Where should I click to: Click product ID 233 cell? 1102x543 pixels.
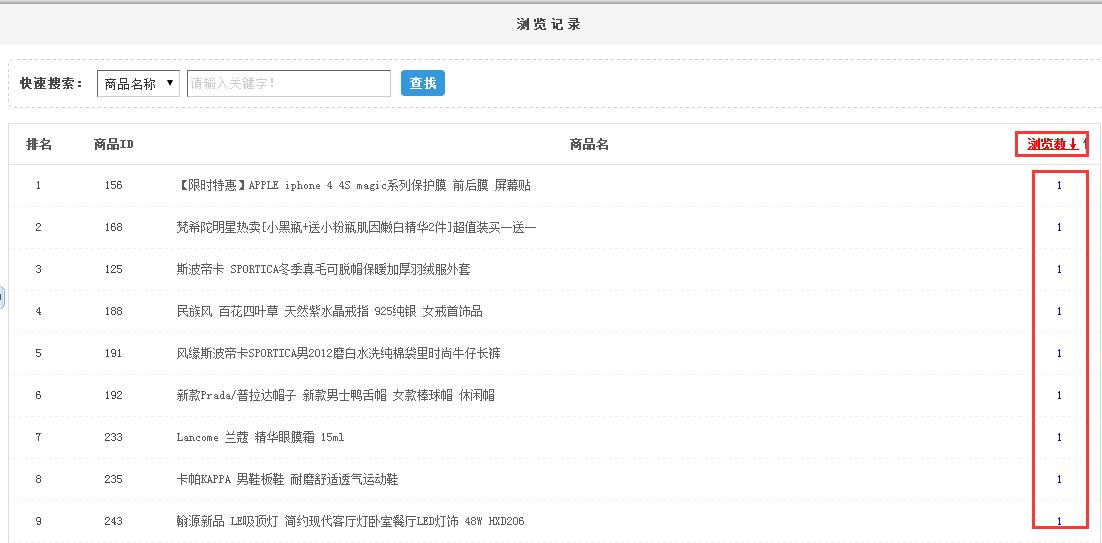[x=113, y=437]
